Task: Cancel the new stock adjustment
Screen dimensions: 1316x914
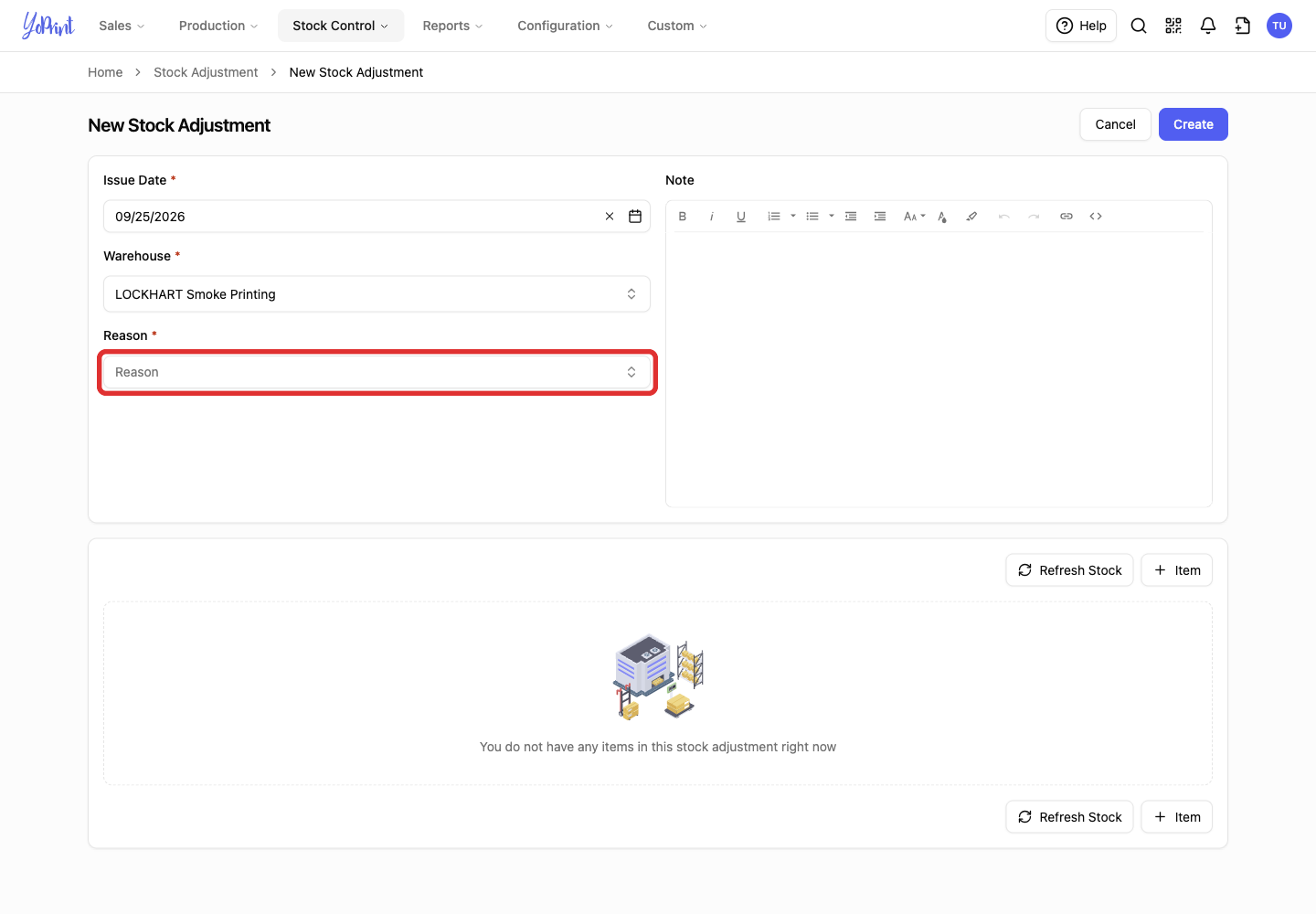Action: click(1115, 124)
